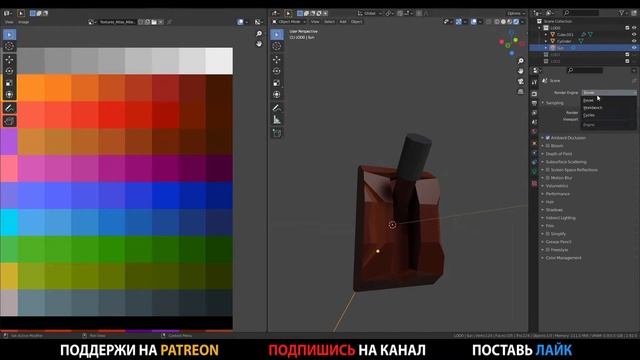Select the Rotate tool in the image editor

pos(9,71)
